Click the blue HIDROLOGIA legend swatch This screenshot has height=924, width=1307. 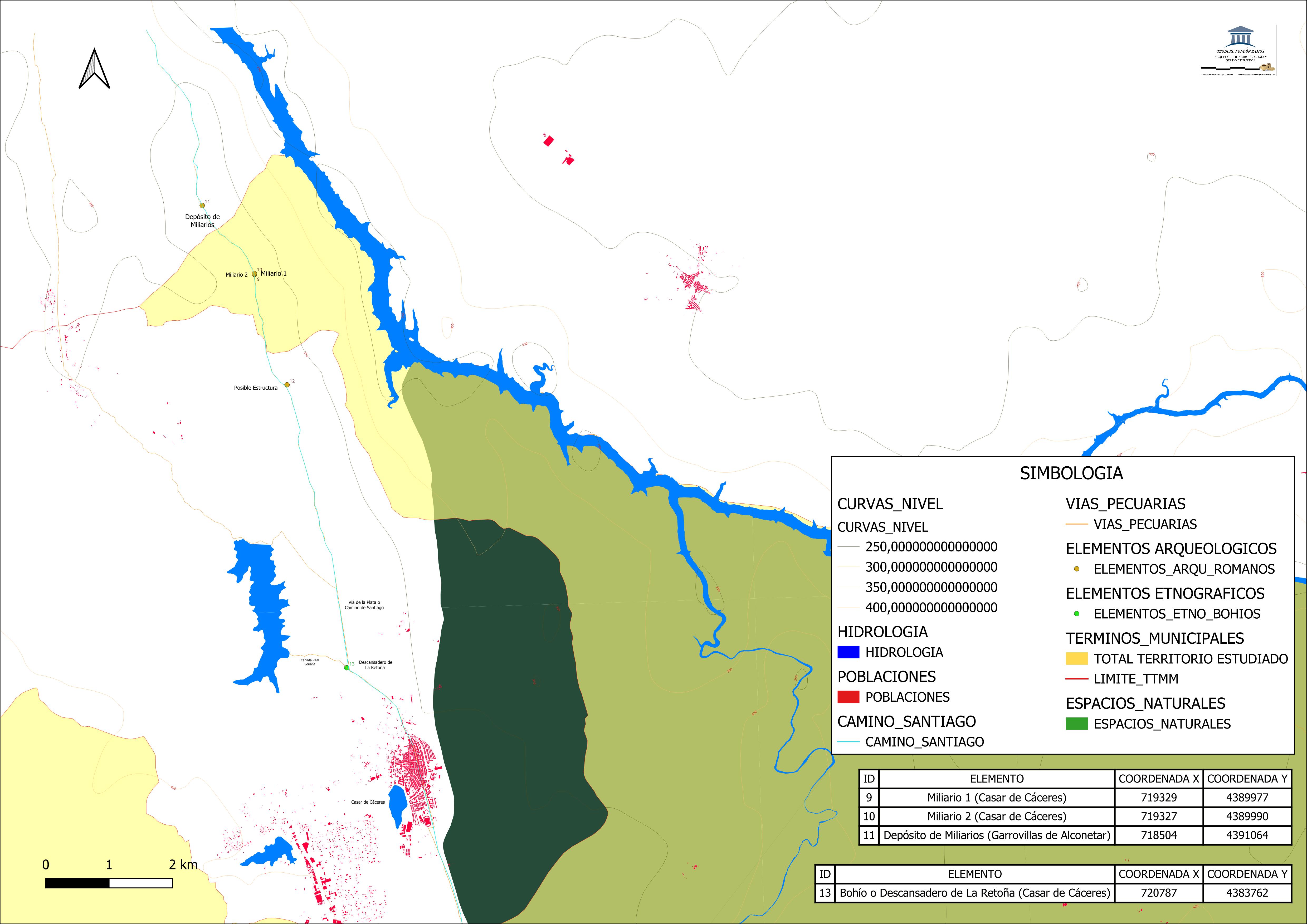848,652
